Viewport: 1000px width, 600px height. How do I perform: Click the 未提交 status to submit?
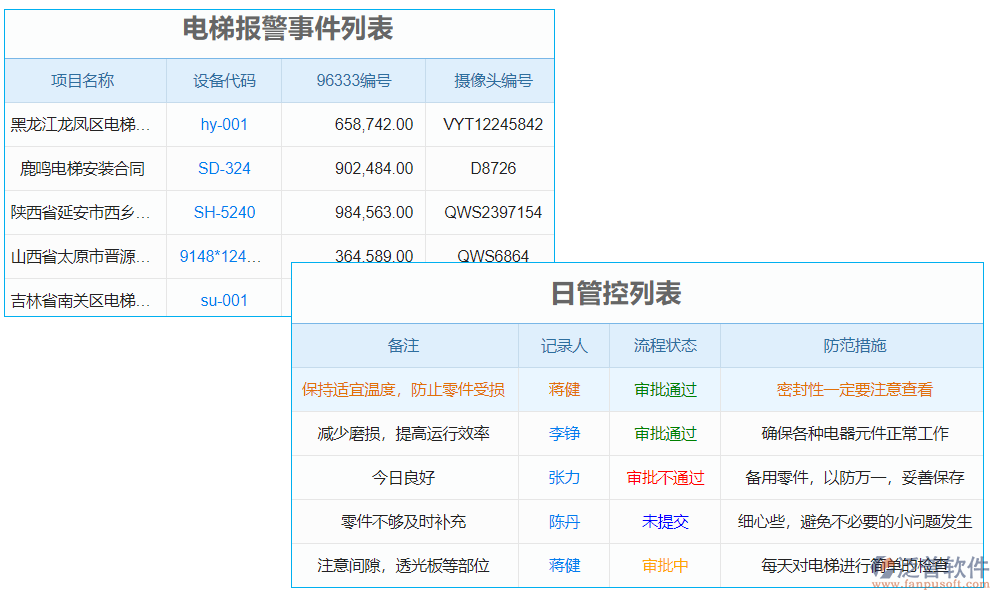[665, 521]
